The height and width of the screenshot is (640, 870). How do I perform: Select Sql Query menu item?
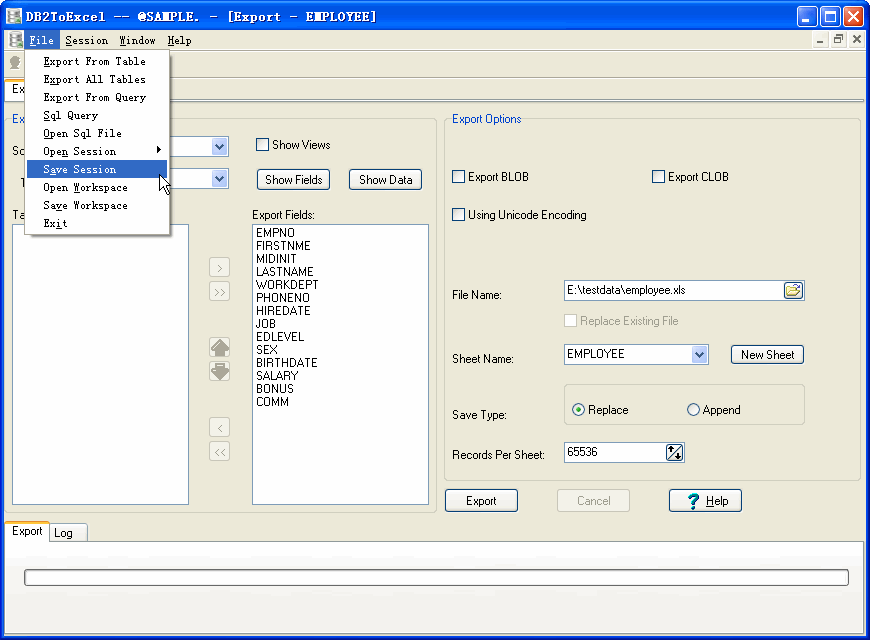pos(97,115)
